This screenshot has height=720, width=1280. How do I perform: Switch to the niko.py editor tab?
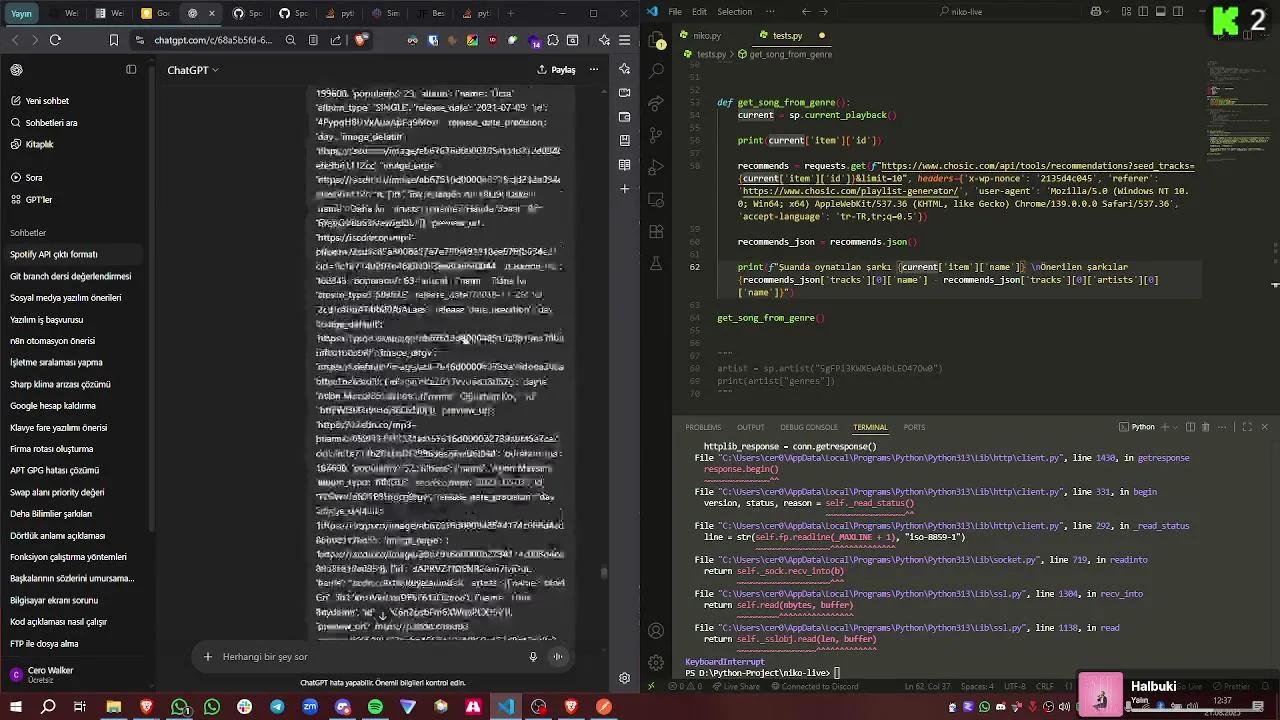[x=707, y=35]
